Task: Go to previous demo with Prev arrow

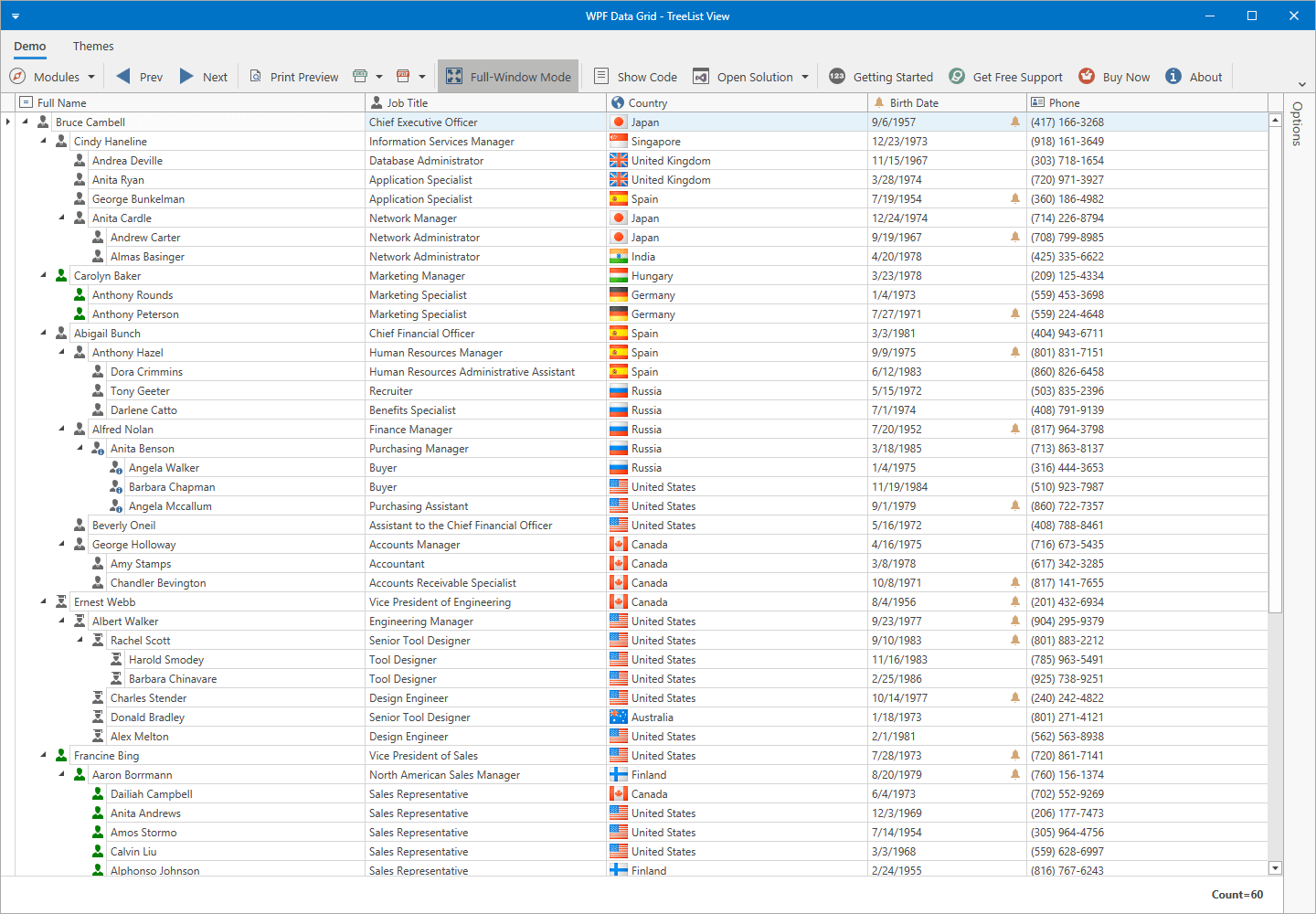Action: (x=124, y=77)
